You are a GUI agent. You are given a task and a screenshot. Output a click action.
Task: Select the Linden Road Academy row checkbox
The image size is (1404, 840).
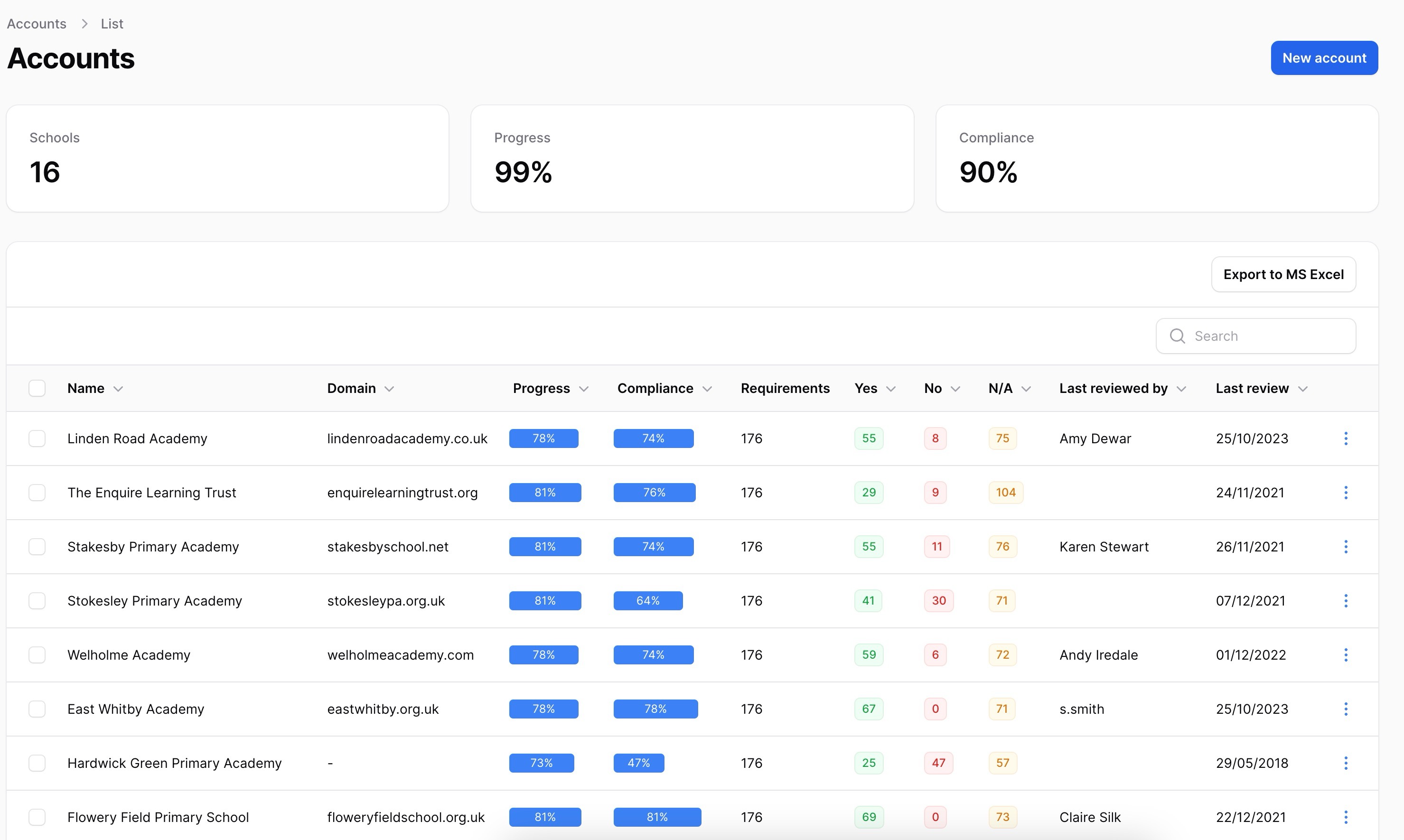pyautogui.click(x=37, y=438)
